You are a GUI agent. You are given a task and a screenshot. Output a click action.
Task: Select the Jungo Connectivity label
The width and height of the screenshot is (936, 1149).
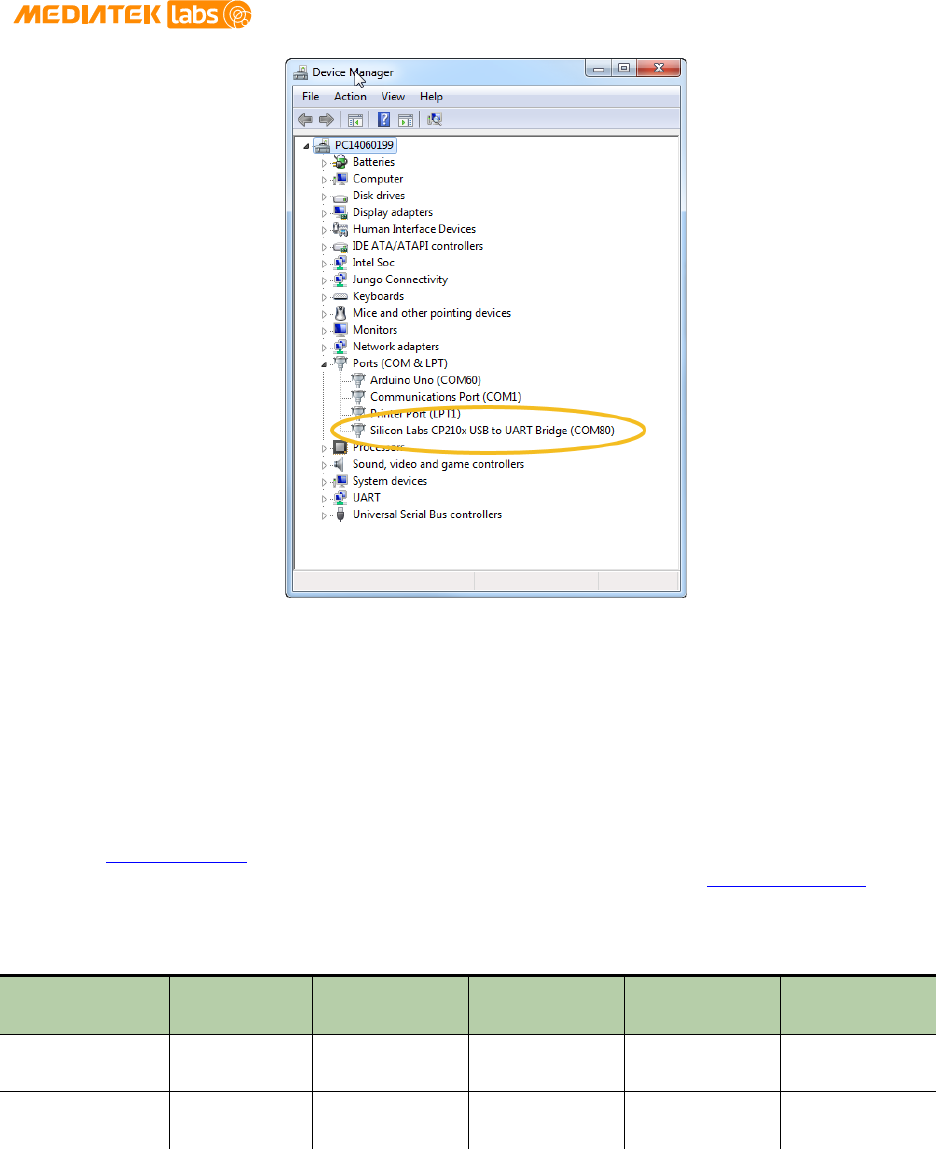click(400, 279)
